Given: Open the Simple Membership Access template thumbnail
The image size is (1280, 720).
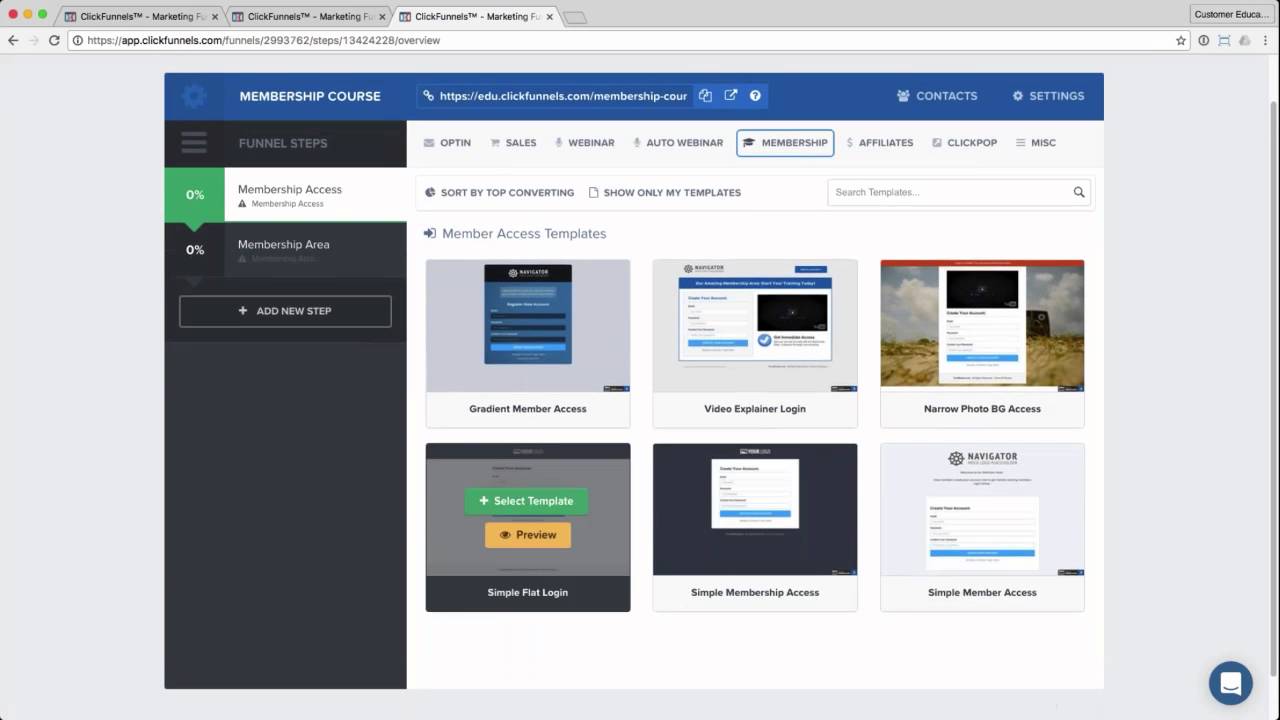Looking at the screenshot, I should coord(755,510).
